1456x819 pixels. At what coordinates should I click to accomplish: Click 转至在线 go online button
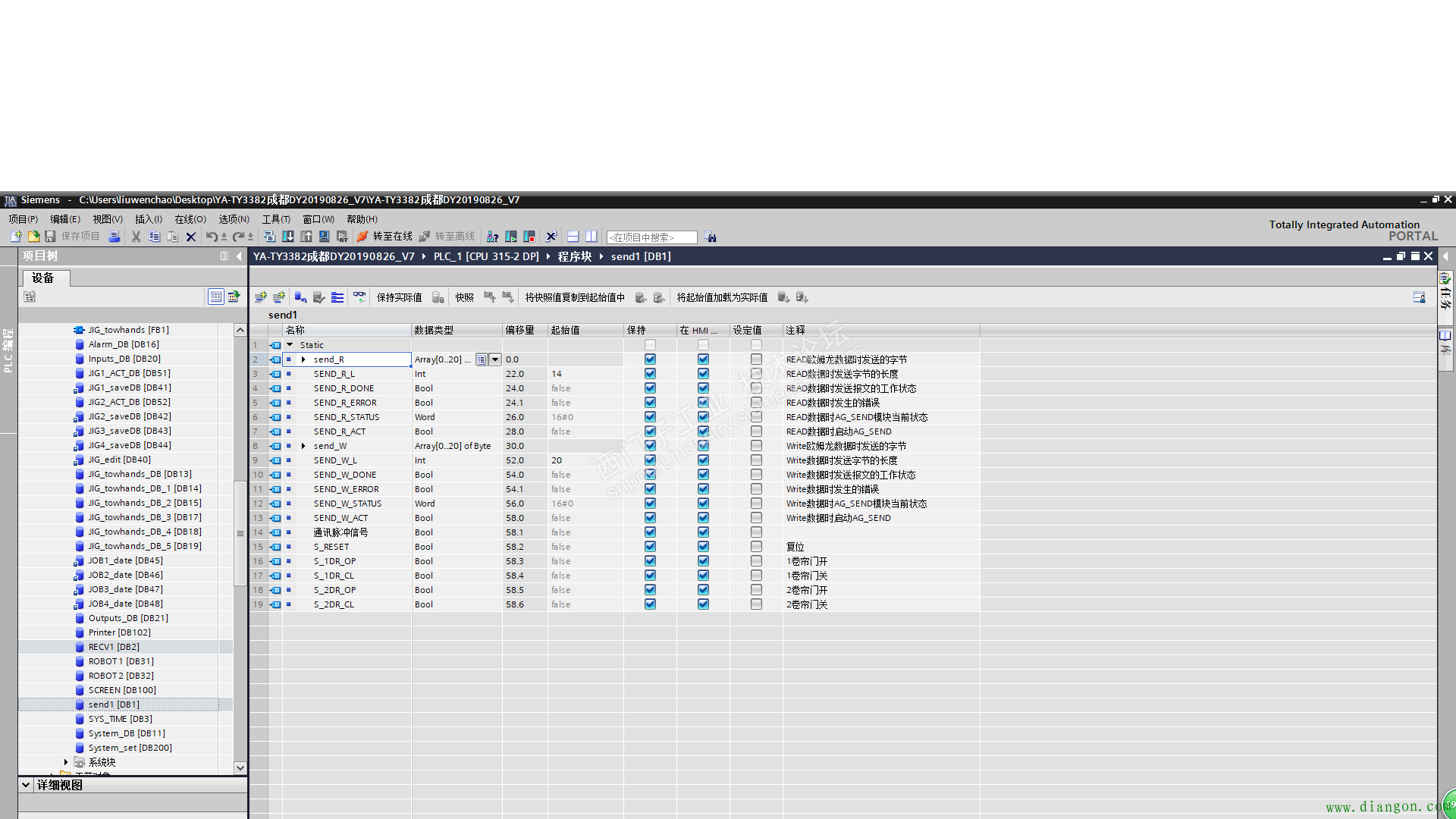385,237
